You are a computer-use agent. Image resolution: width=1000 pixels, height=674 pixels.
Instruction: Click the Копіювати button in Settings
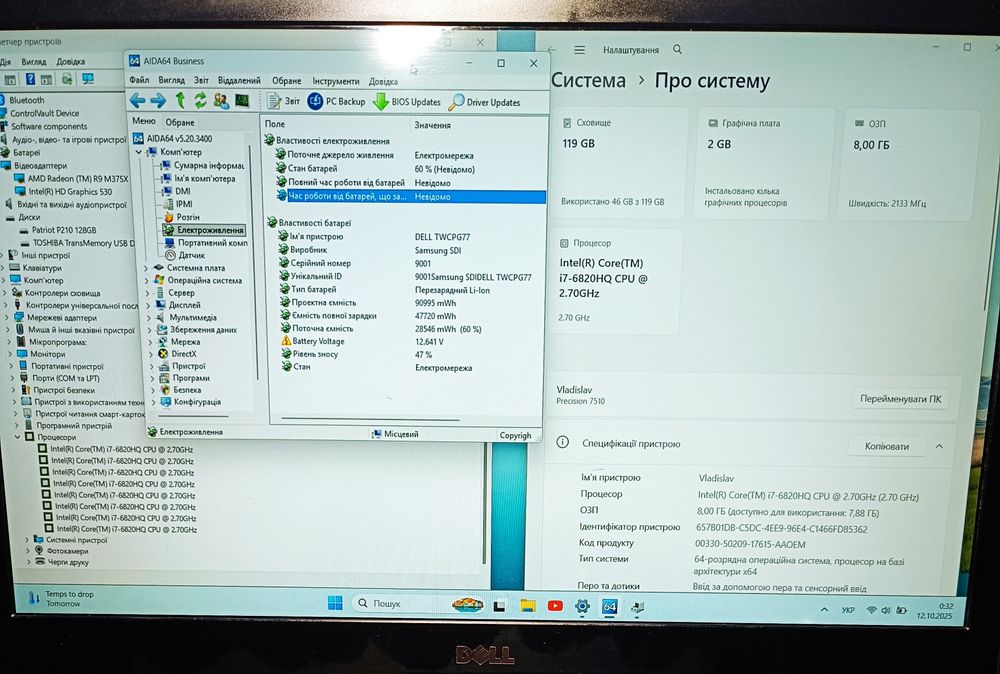pos(886,446)
